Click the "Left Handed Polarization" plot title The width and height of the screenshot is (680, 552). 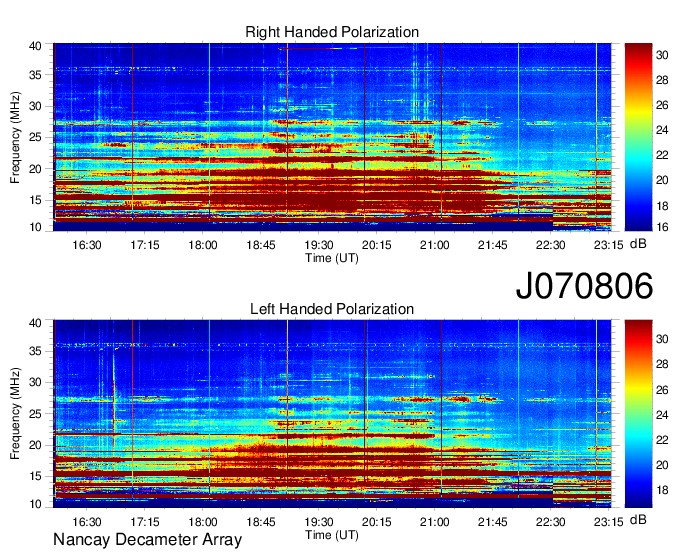332,309
